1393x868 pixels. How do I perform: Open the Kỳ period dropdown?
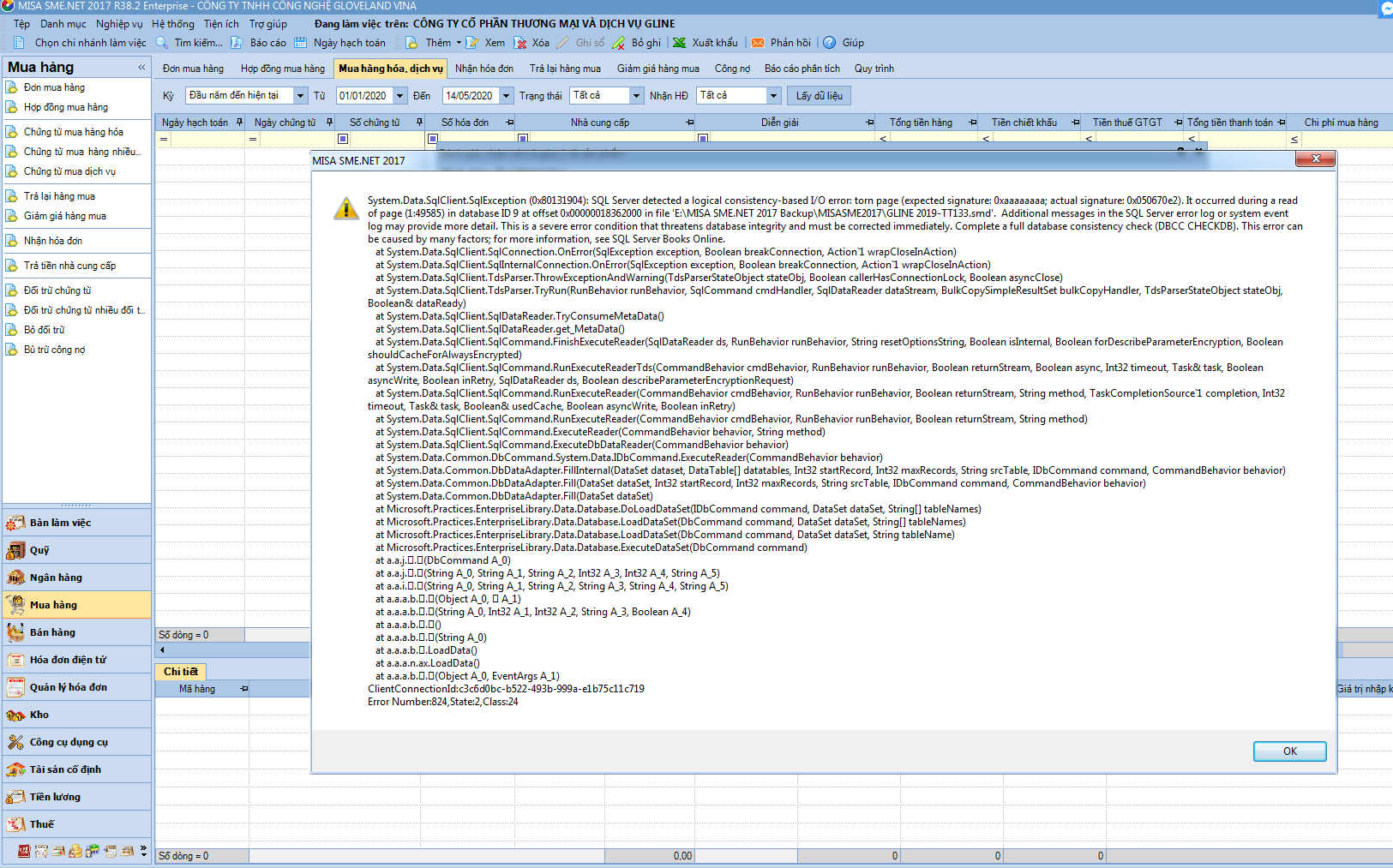point(300,96)
